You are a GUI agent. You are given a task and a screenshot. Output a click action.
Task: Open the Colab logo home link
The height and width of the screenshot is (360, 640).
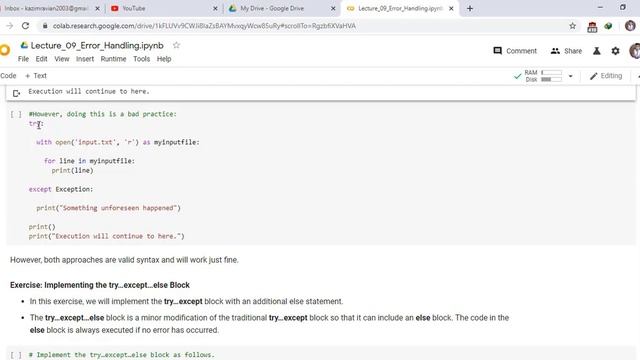[x=5, y=51]
